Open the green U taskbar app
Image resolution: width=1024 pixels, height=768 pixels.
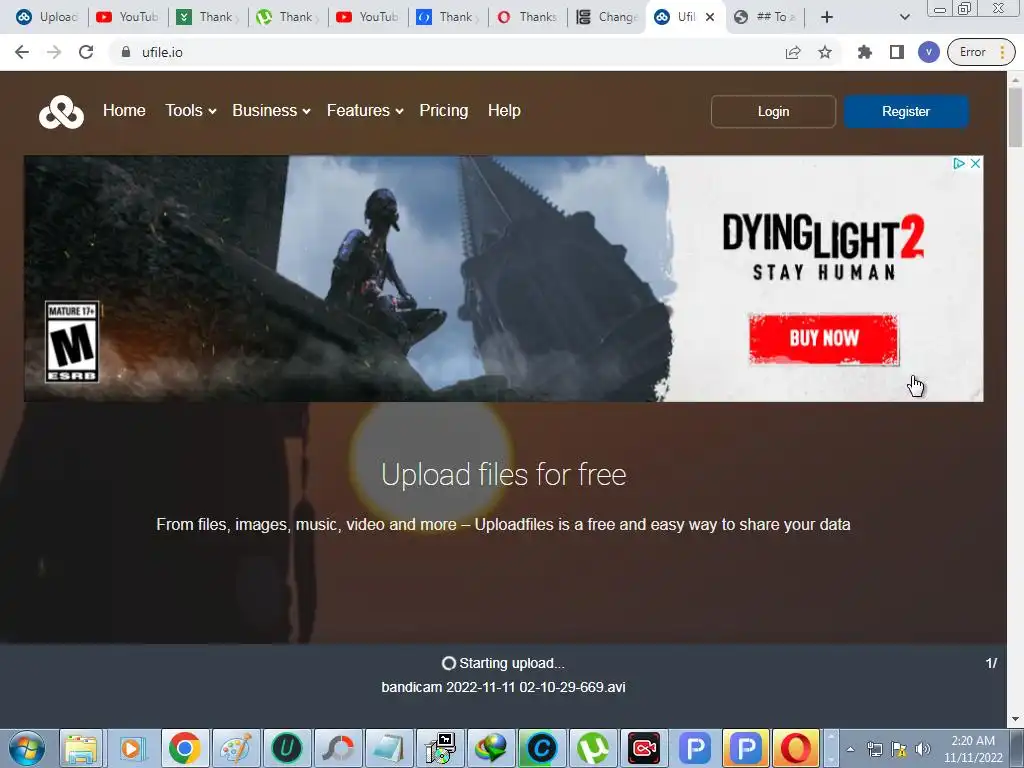click(x=286, y=748)
